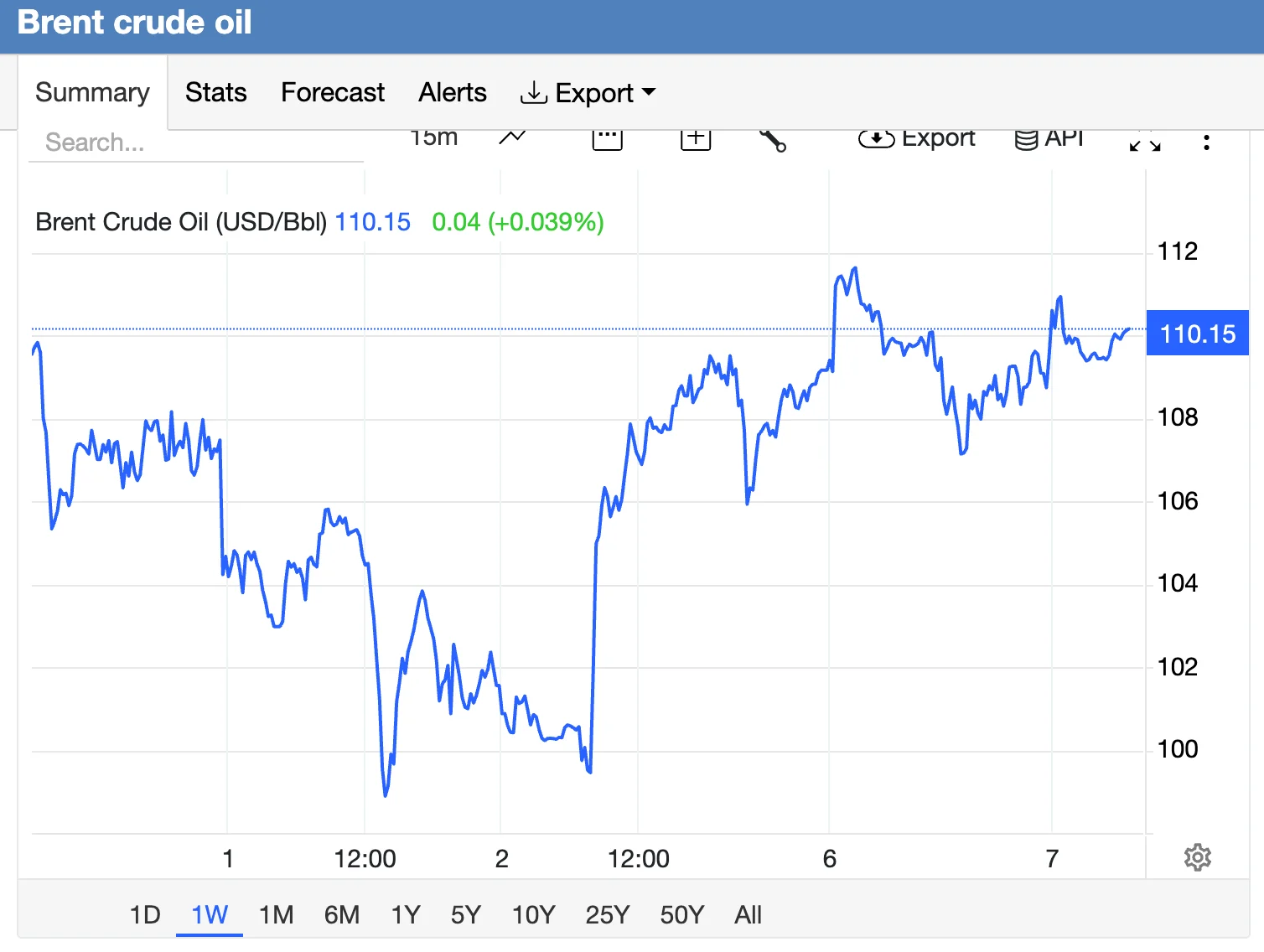Open chart settings gear icon
Screen dimensions: 1264x952
[1197, 857]
